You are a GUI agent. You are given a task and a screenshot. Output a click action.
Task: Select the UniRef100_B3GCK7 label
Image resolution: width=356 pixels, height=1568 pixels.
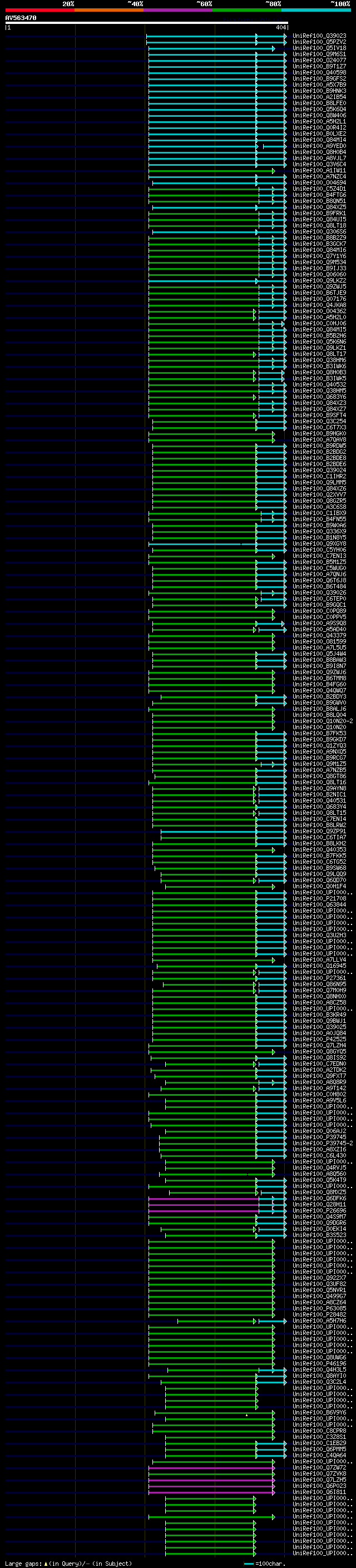pos(319,244)
